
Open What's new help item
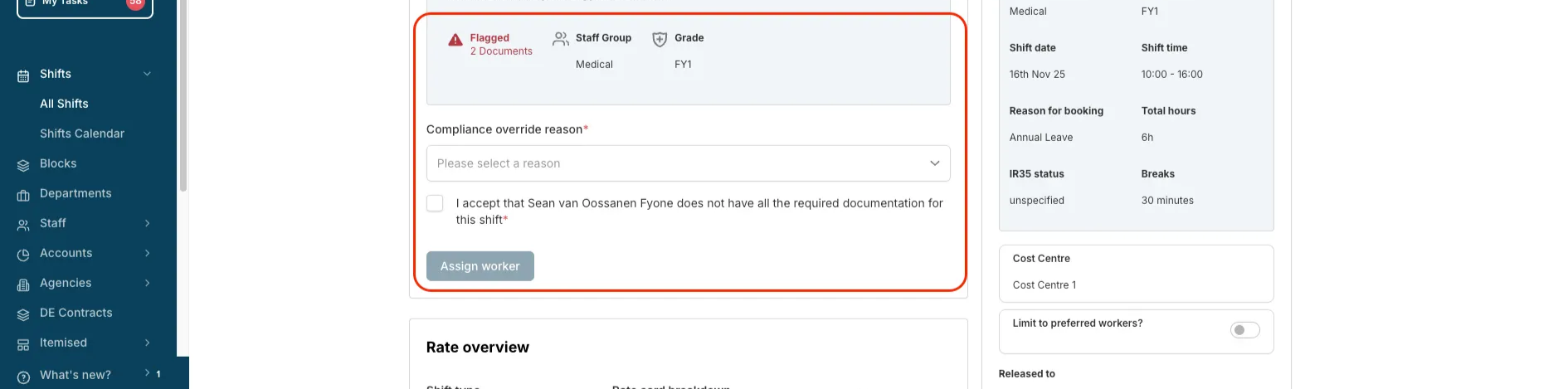point(75,375)
